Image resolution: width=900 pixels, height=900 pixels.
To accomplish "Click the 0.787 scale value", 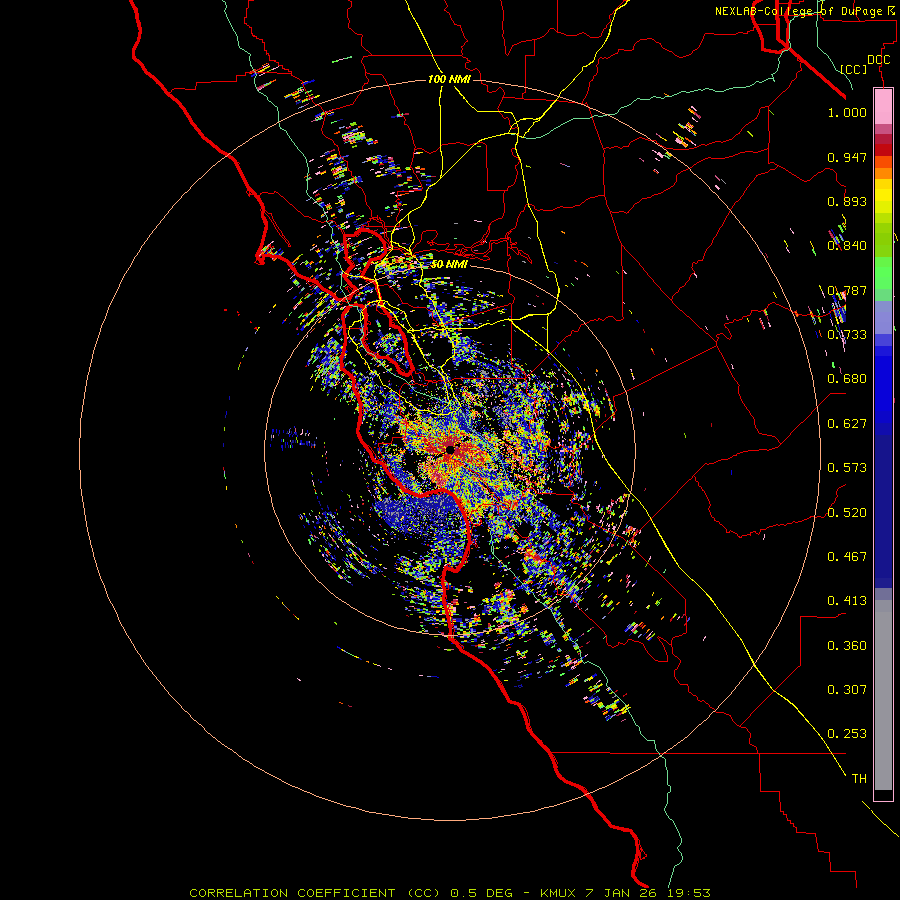I will coord(847,290).
